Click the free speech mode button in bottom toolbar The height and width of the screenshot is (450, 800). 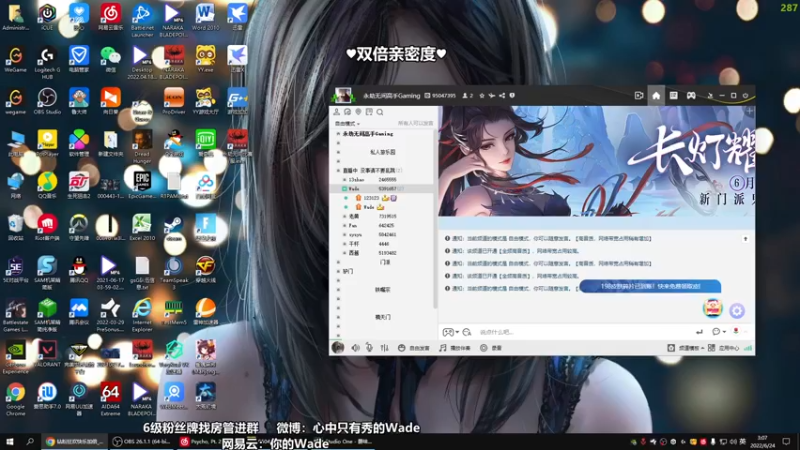coord(414,348)
